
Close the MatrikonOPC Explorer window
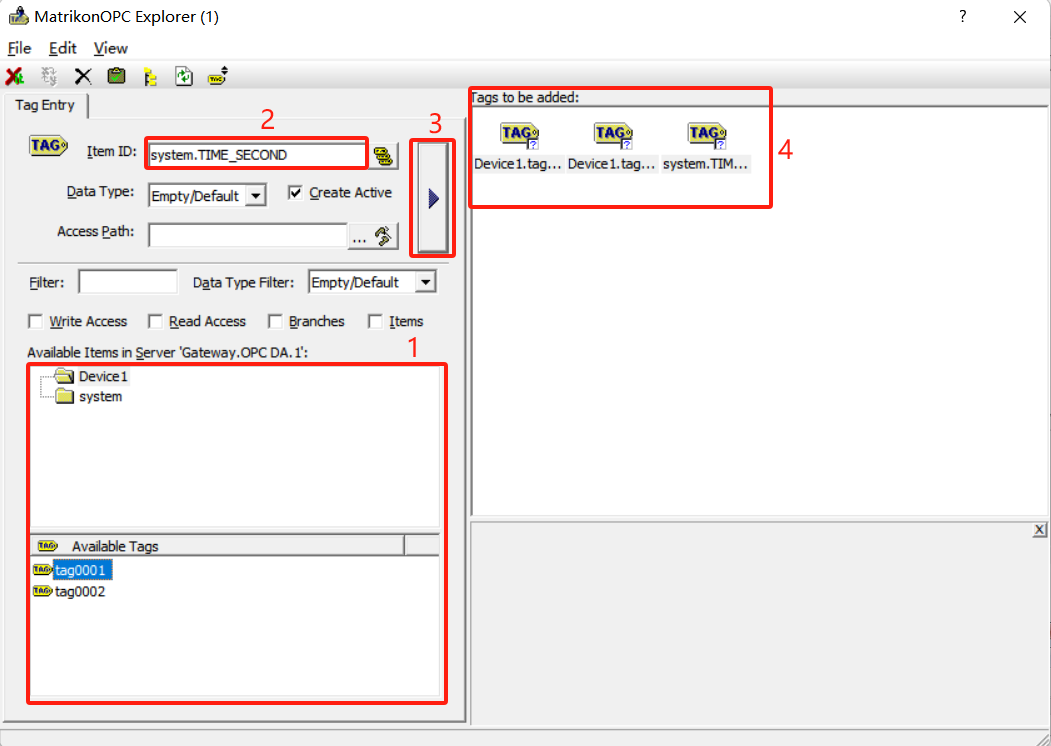1019,17
